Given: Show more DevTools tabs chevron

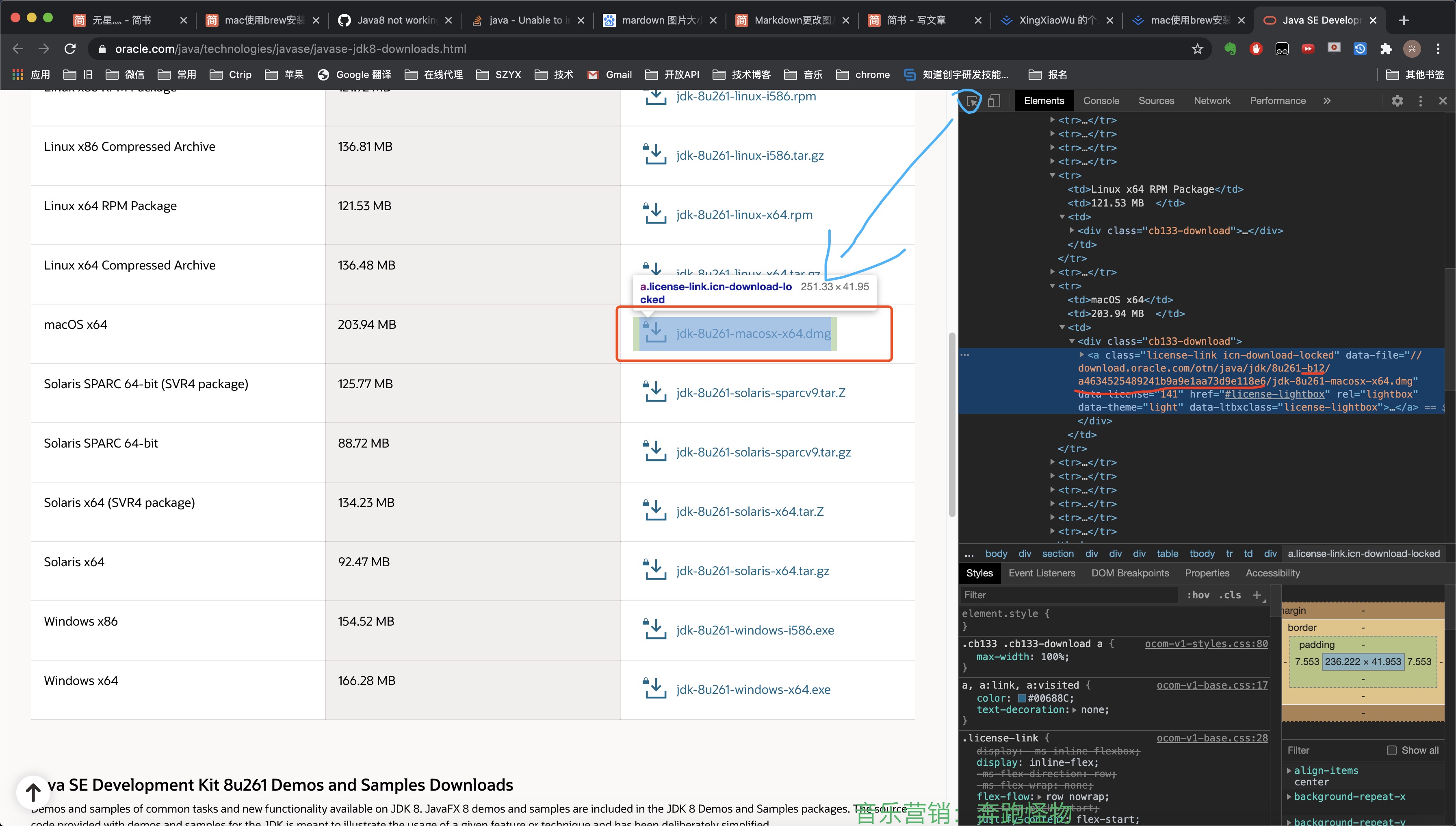Looking at the screenshot, I should [1327, 101].
